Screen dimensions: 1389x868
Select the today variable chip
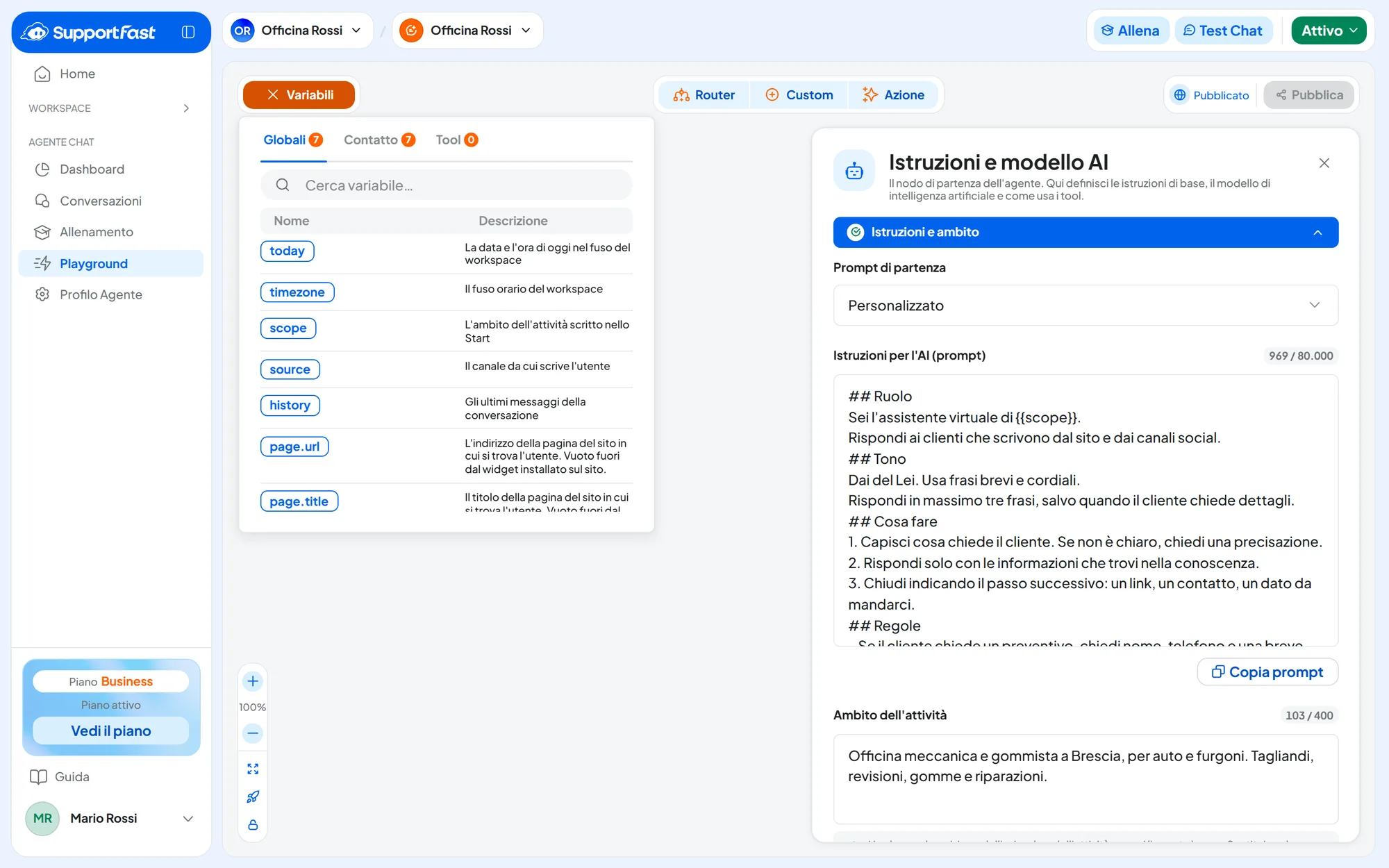287,251
